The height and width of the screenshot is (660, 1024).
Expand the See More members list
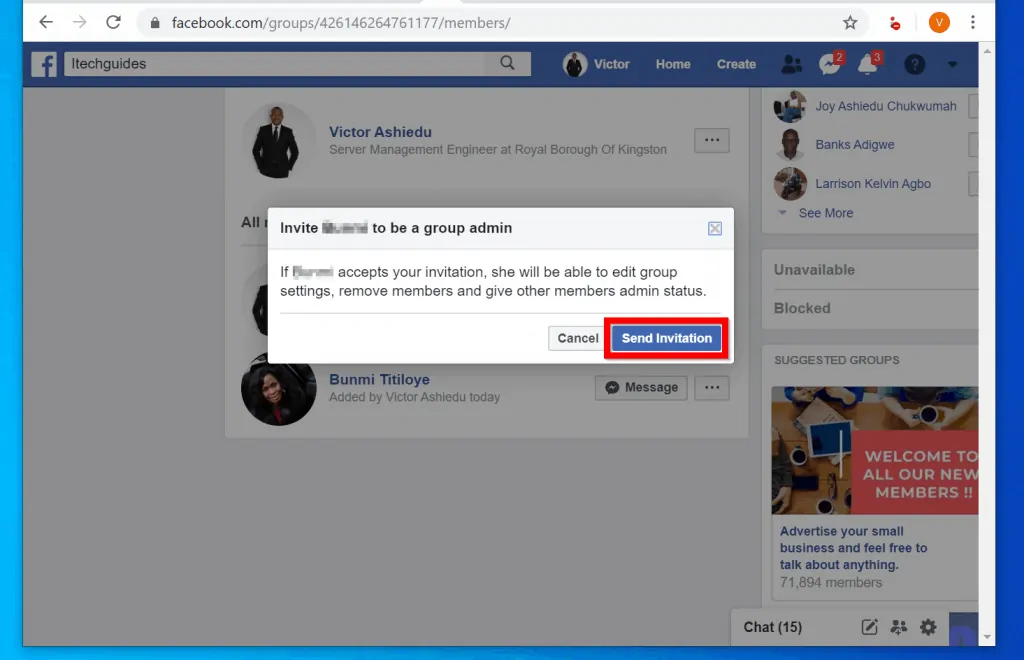pos(826,213)
